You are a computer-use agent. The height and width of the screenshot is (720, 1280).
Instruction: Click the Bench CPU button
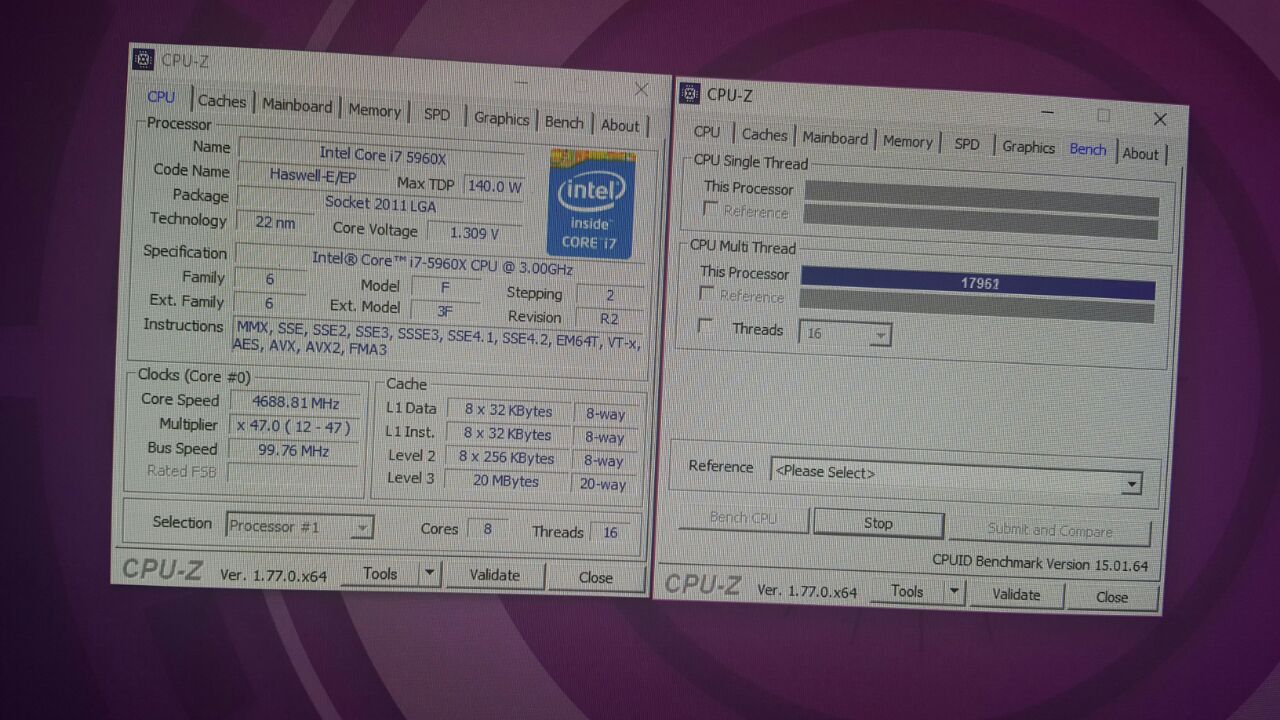(x=743, y=518)
